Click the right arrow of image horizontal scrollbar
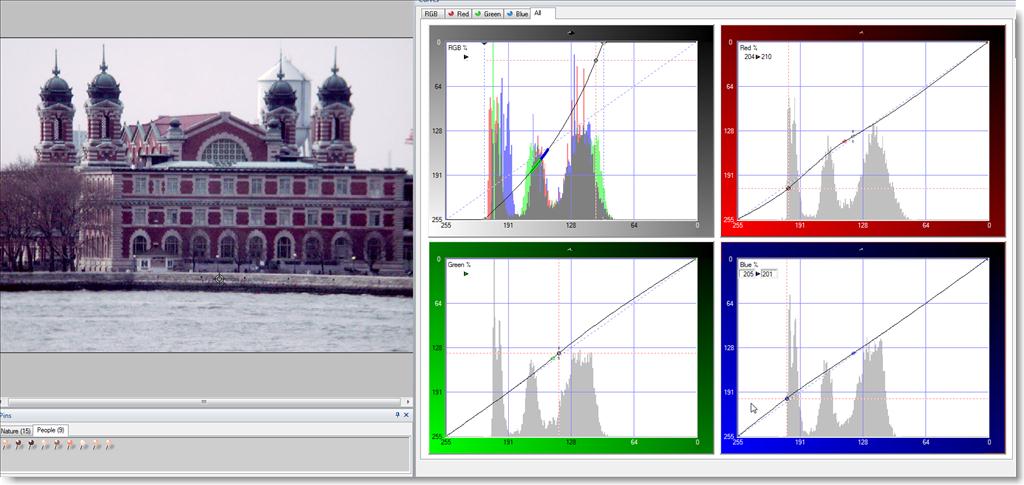 (x=408, y=402)
